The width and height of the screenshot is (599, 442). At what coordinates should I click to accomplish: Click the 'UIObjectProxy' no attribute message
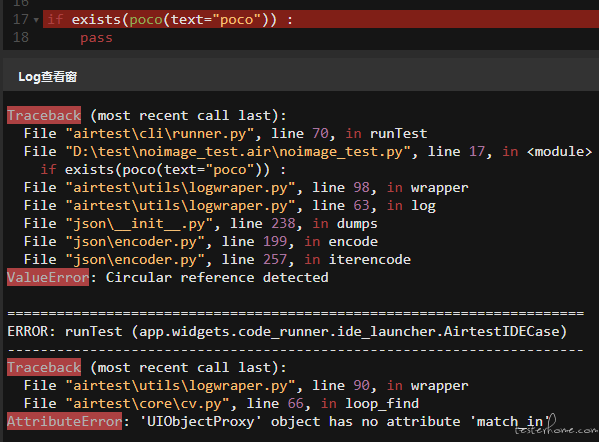345,422
